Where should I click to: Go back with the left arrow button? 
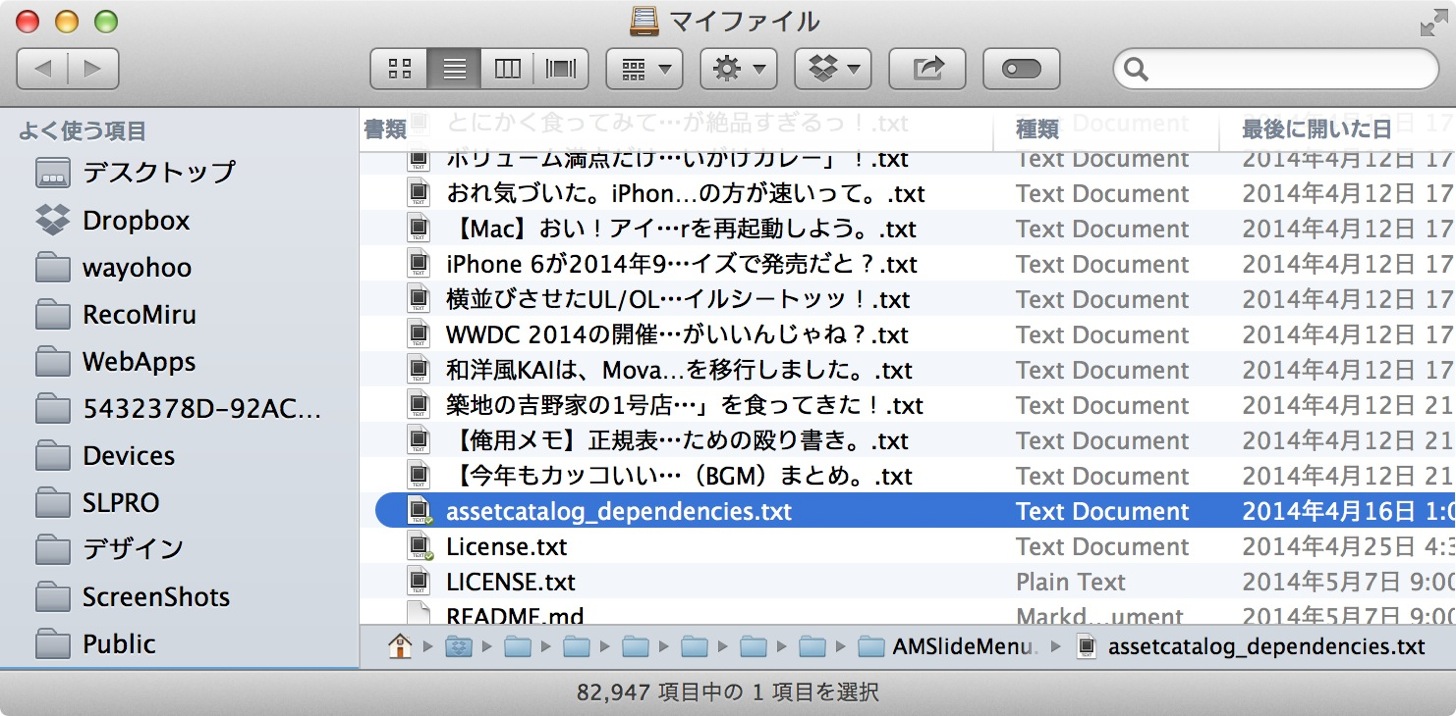point(43,69)
